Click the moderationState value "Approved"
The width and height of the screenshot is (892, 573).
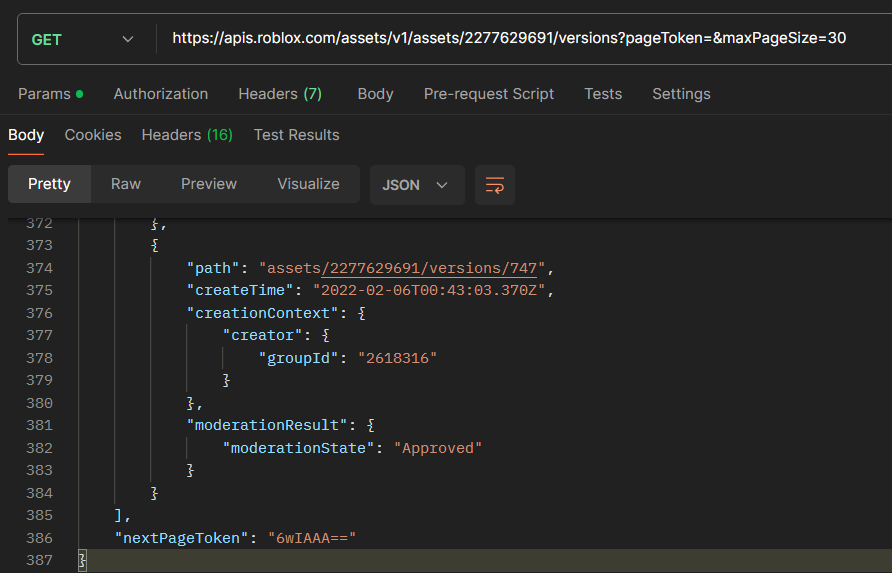[438, 448]
